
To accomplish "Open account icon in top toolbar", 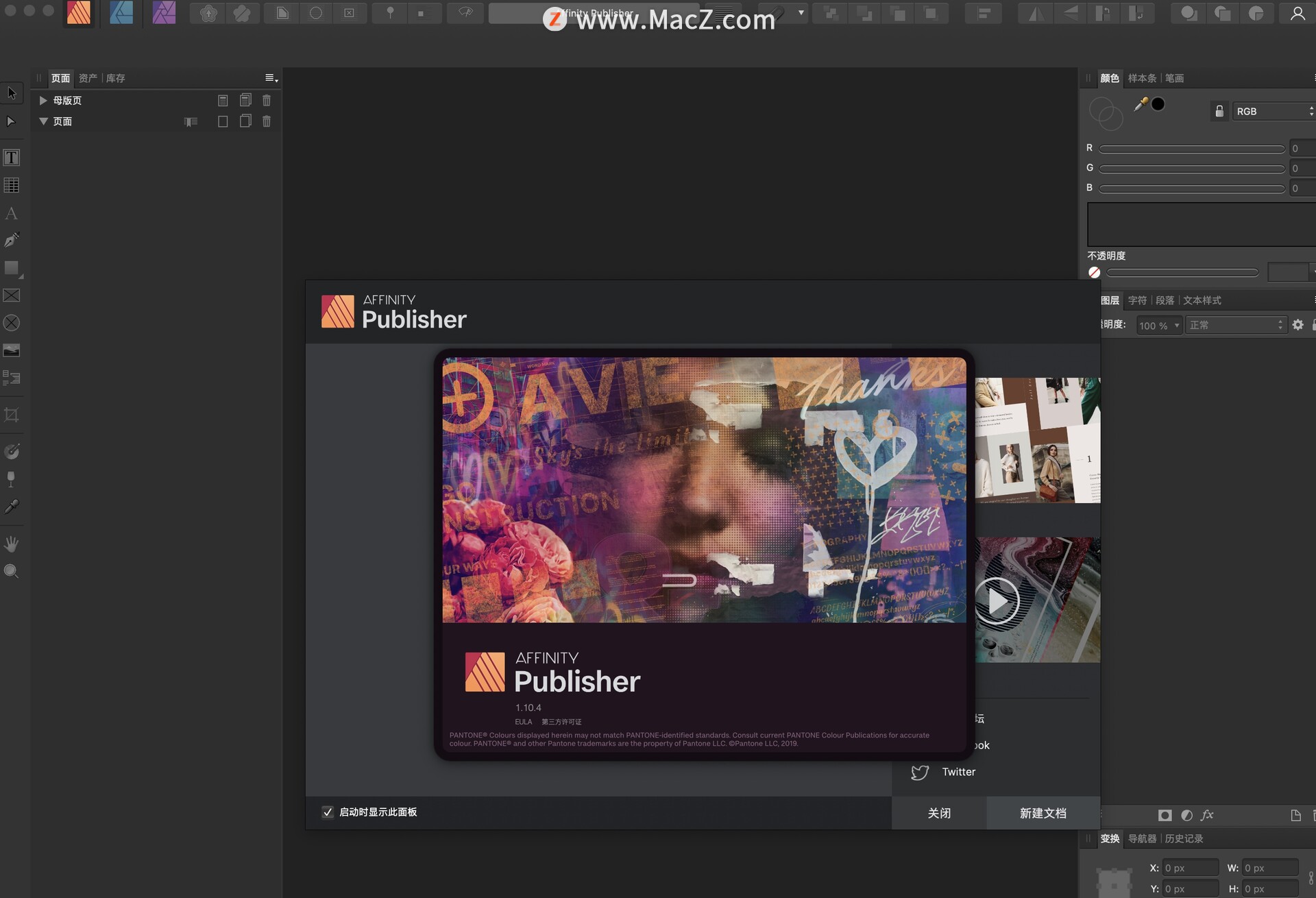I will (x=1297, y=13).
